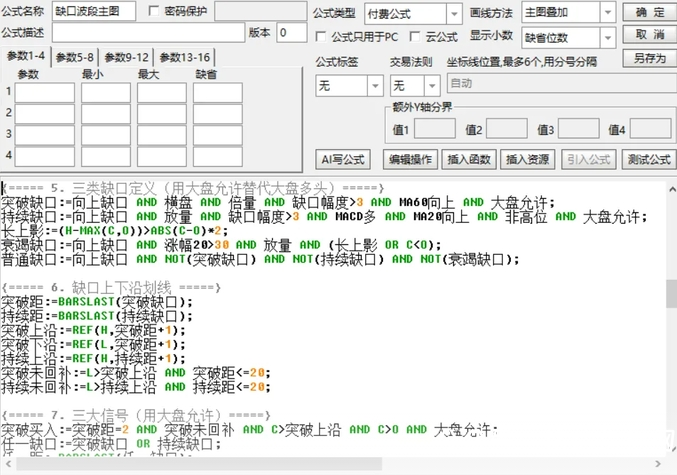Focus the 公式名称 input field

click(94, 11)
